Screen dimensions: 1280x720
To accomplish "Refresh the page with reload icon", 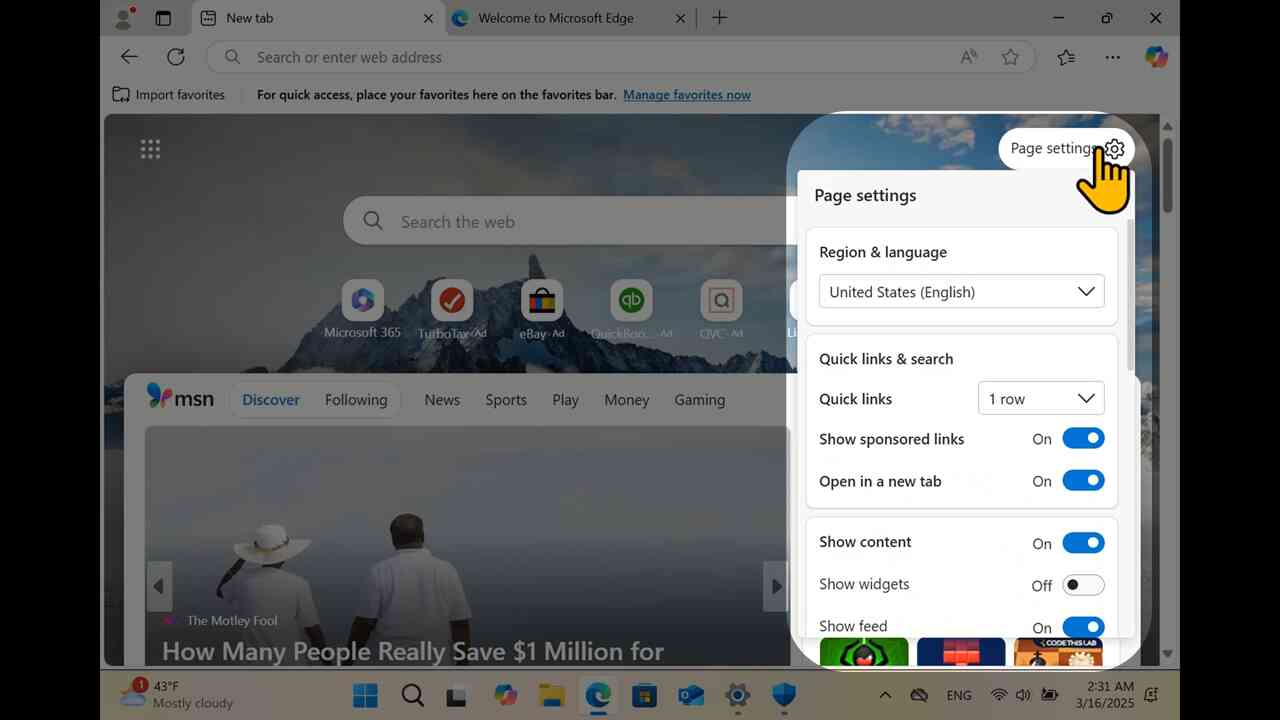I will [x=176, y=57].
